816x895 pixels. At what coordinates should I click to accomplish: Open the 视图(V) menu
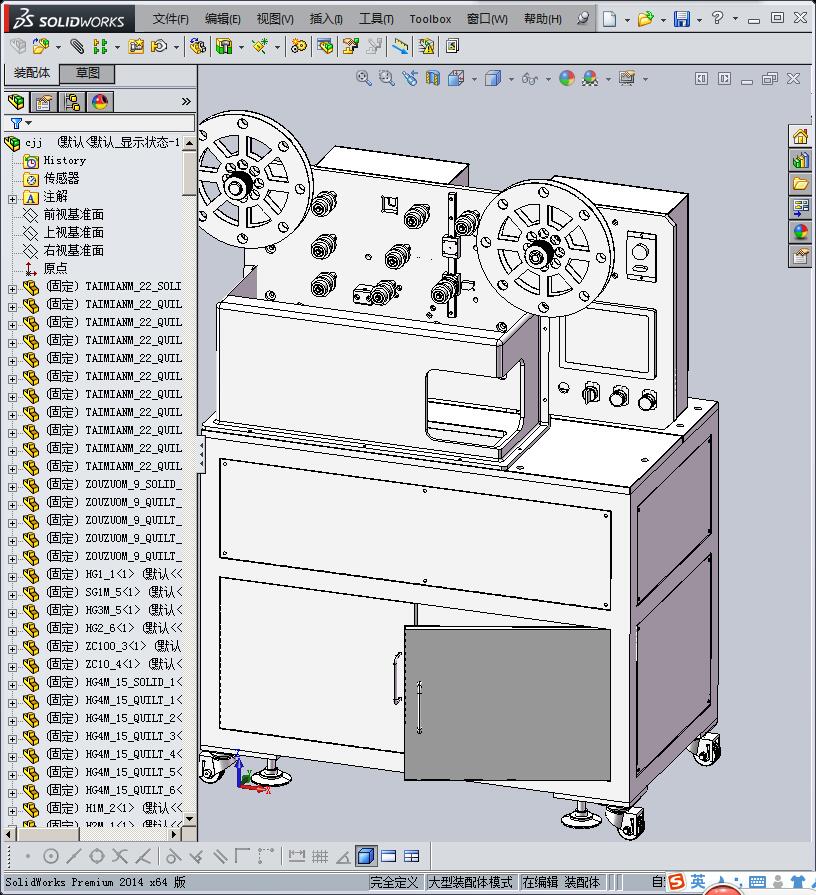click(274, 19)
